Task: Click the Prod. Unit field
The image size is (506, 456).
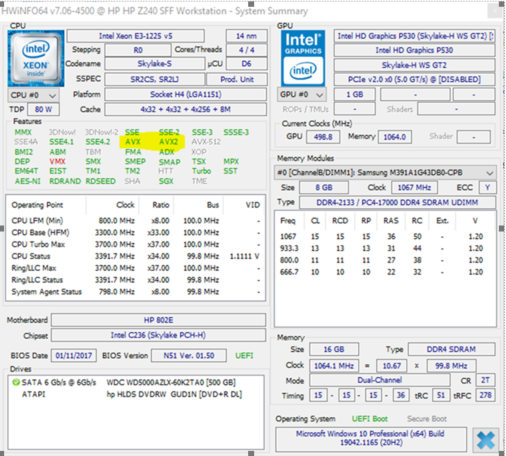Action: (x=237, y=79)
